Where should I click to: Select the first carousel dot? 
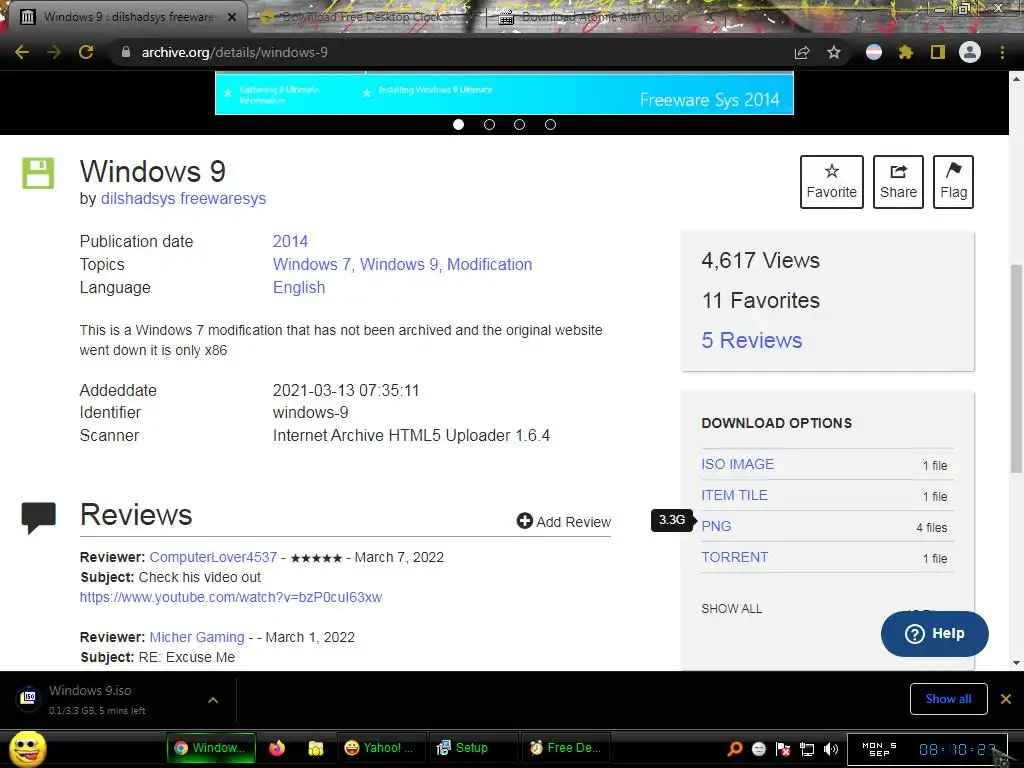pos(458,124)
